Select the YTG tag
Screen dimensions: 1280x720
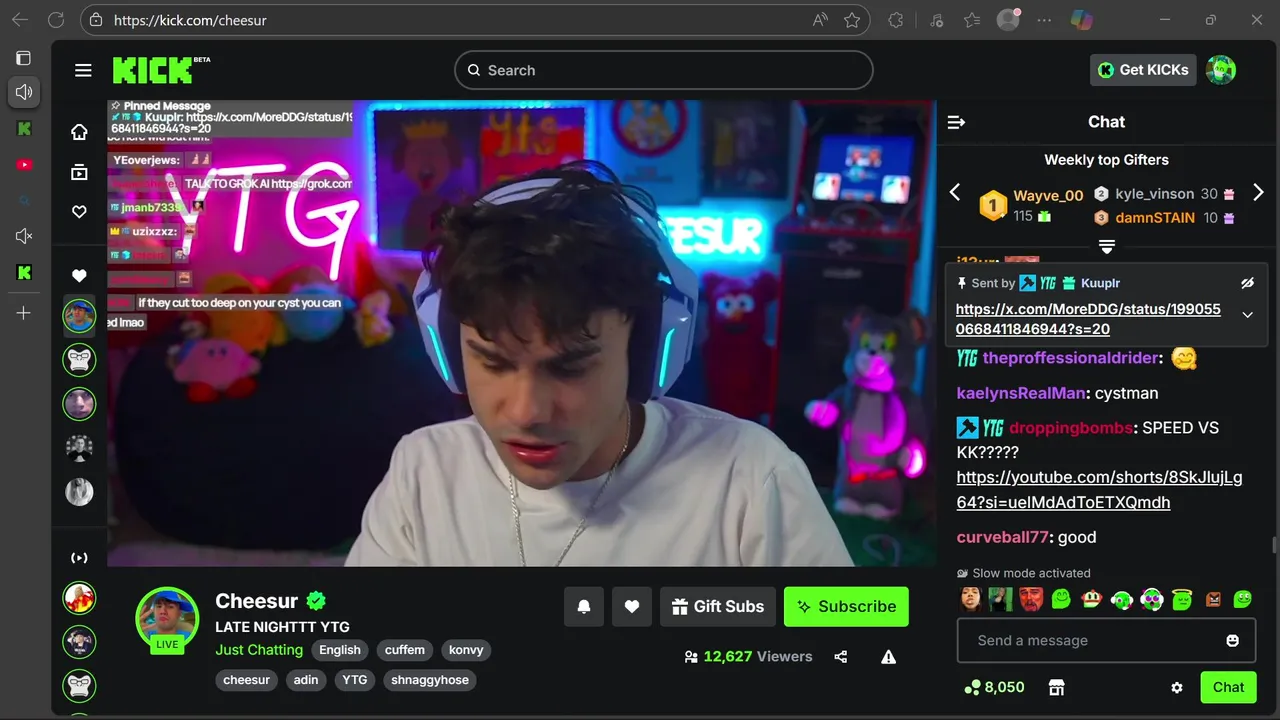click(x=355, y=680)
